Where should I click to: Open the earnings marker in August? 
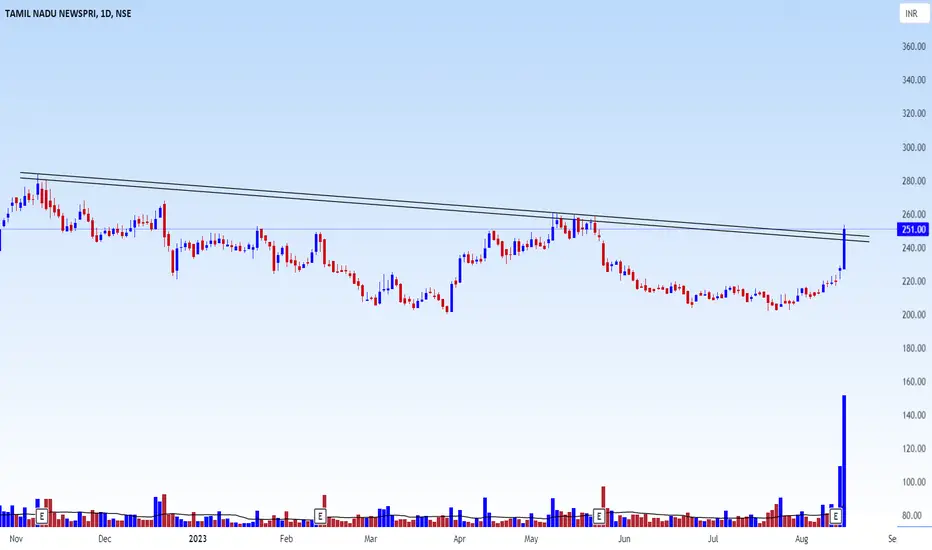[x=836, y=516]
